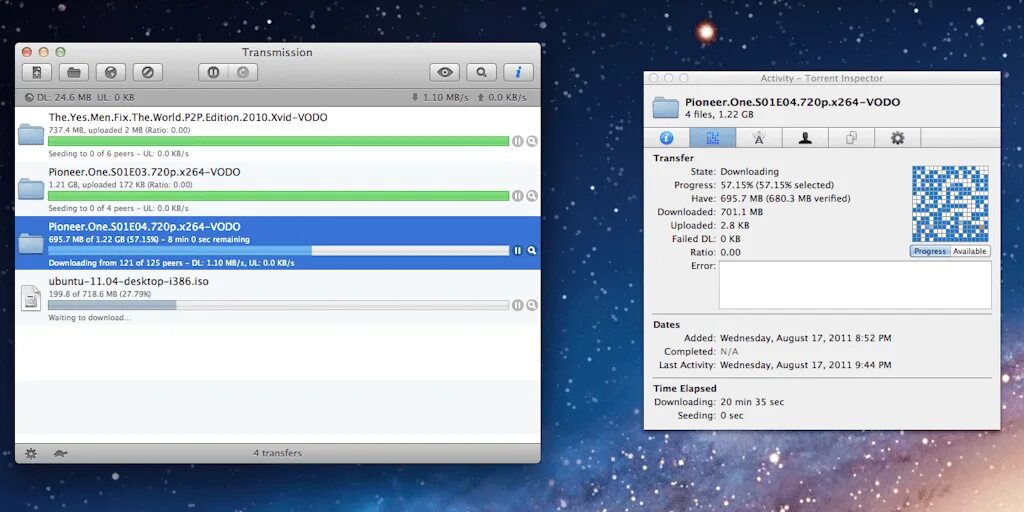Click the ubuntu-11.04 progress bar
The height and width of the screenshot is (512, 1024).
pyautogui.click(x=278, y=305)
